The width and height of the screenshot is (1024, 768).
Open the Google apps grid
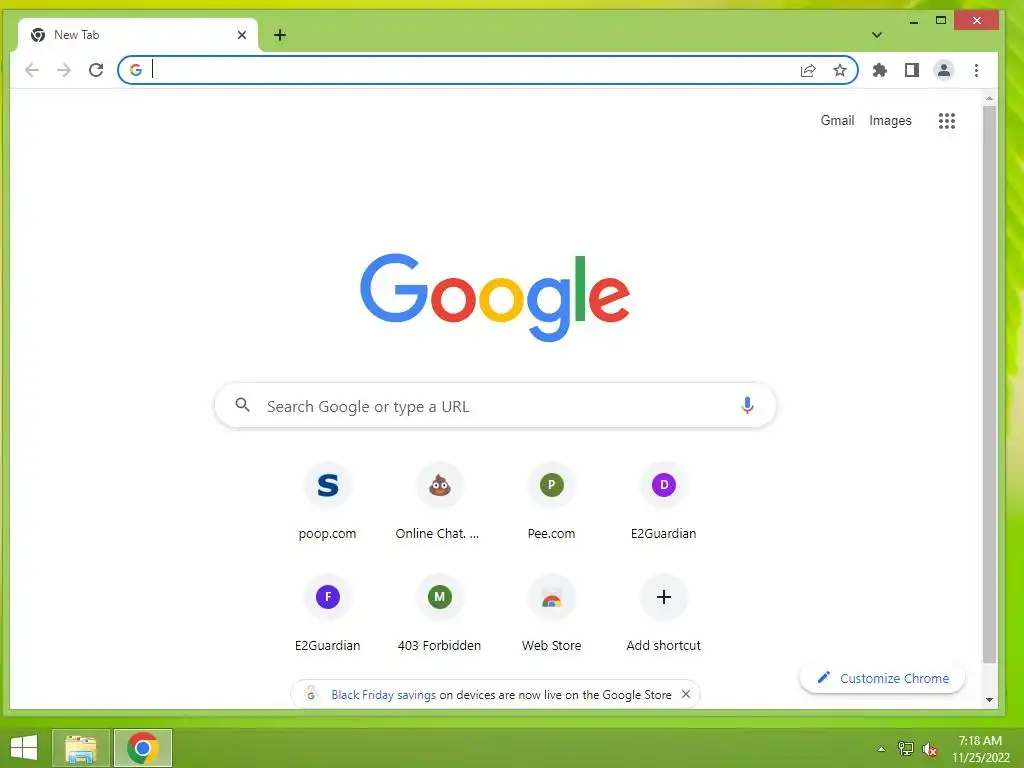(x=947, y=121)
